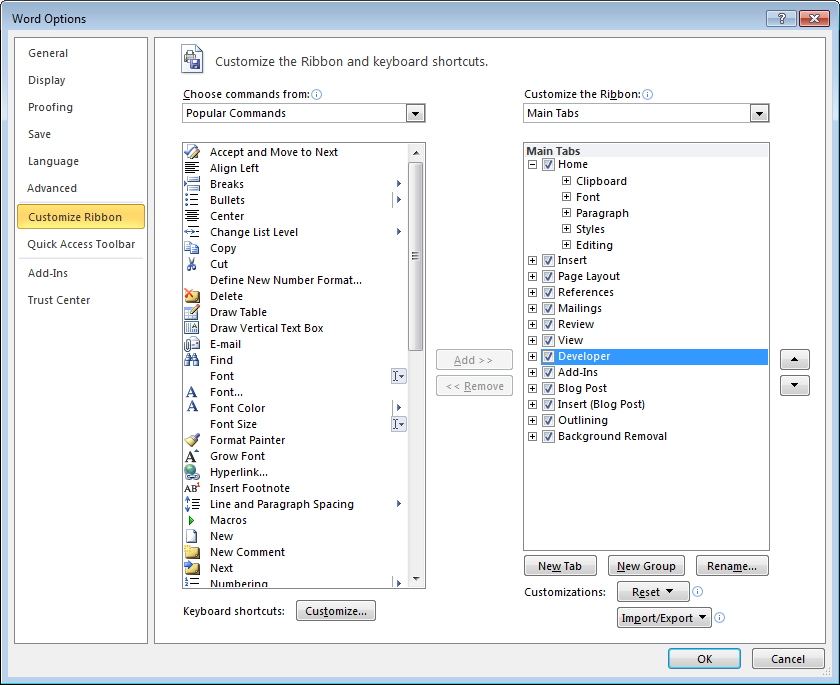Expand the Paragraph group node

click(x=566, y=213)
